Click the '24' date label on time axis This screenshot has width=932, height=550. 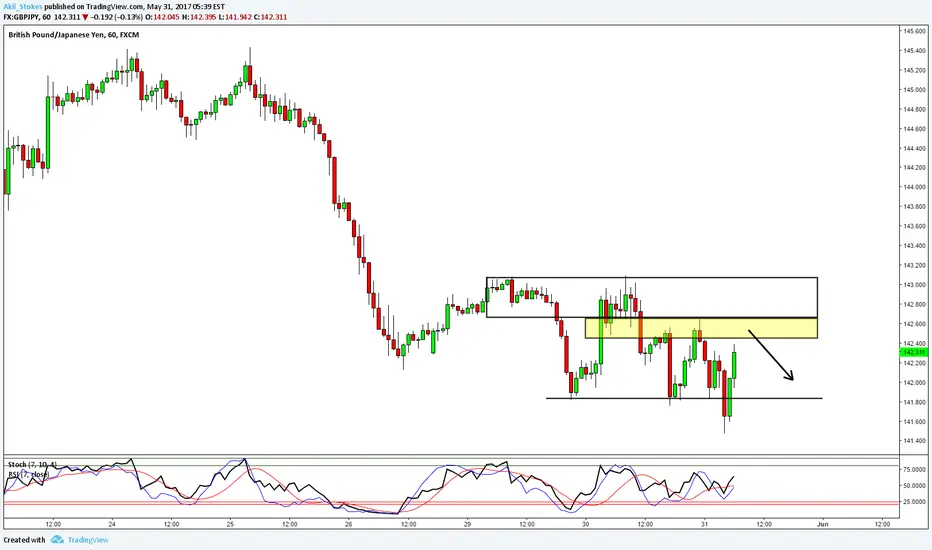click(112, 524)
